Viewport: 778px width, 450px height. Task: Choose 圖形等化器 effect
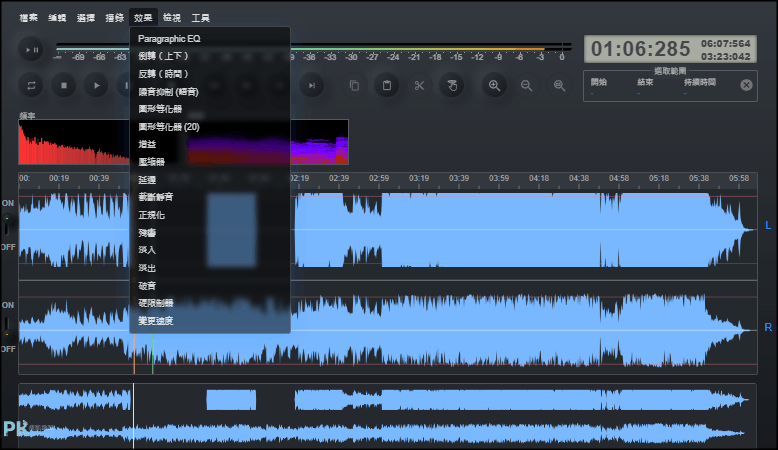tap(210, 109)
